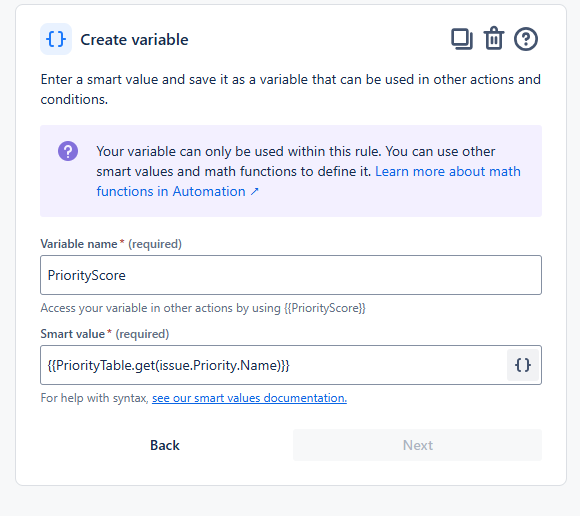Click the Create variable heading
Image resolution: width=580 pixels, height=516 pixels.
tap(134, 40)
